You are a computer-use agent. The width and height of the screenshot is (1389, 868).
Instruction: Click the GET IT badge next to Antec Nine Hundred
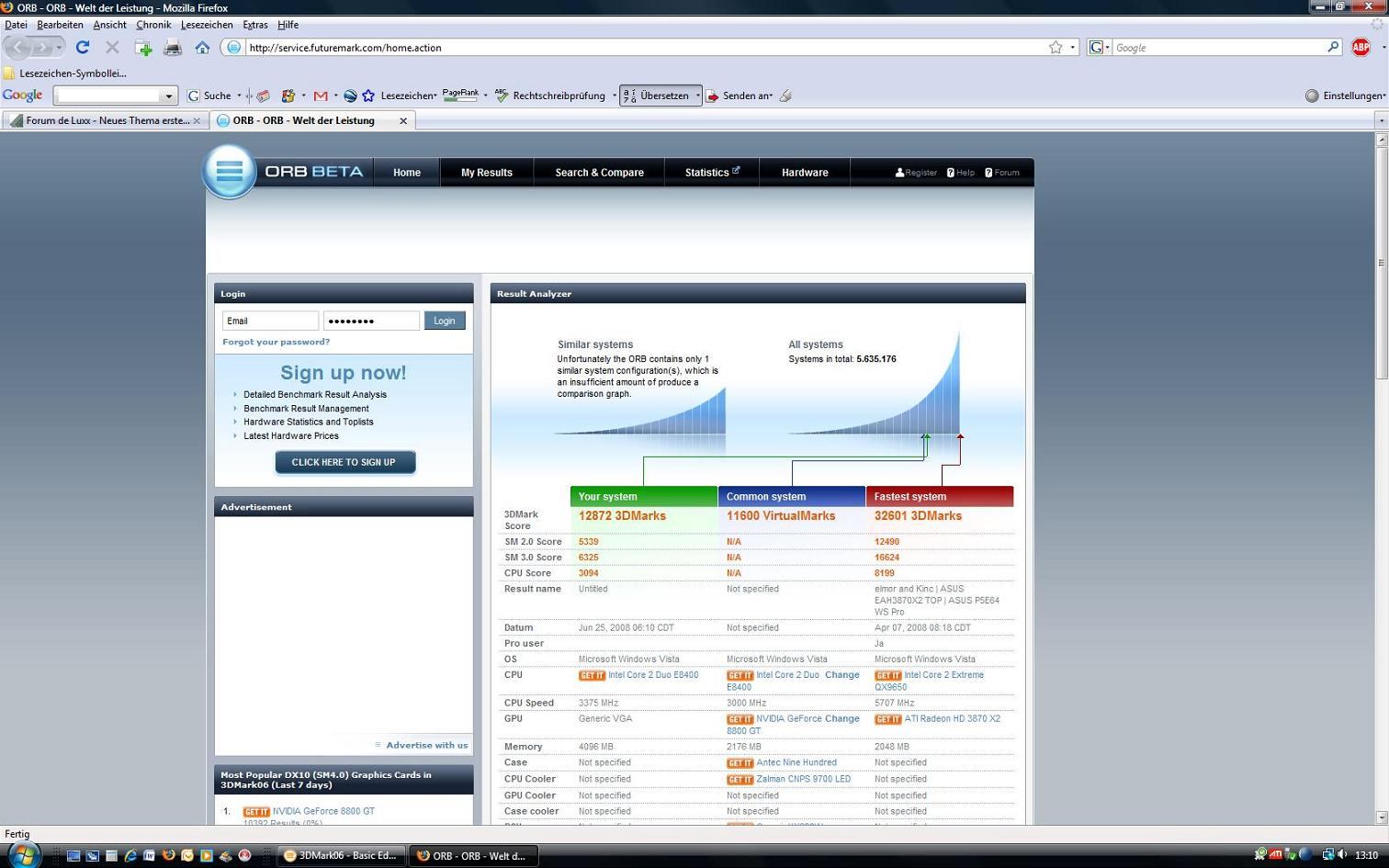pos(740,763)
